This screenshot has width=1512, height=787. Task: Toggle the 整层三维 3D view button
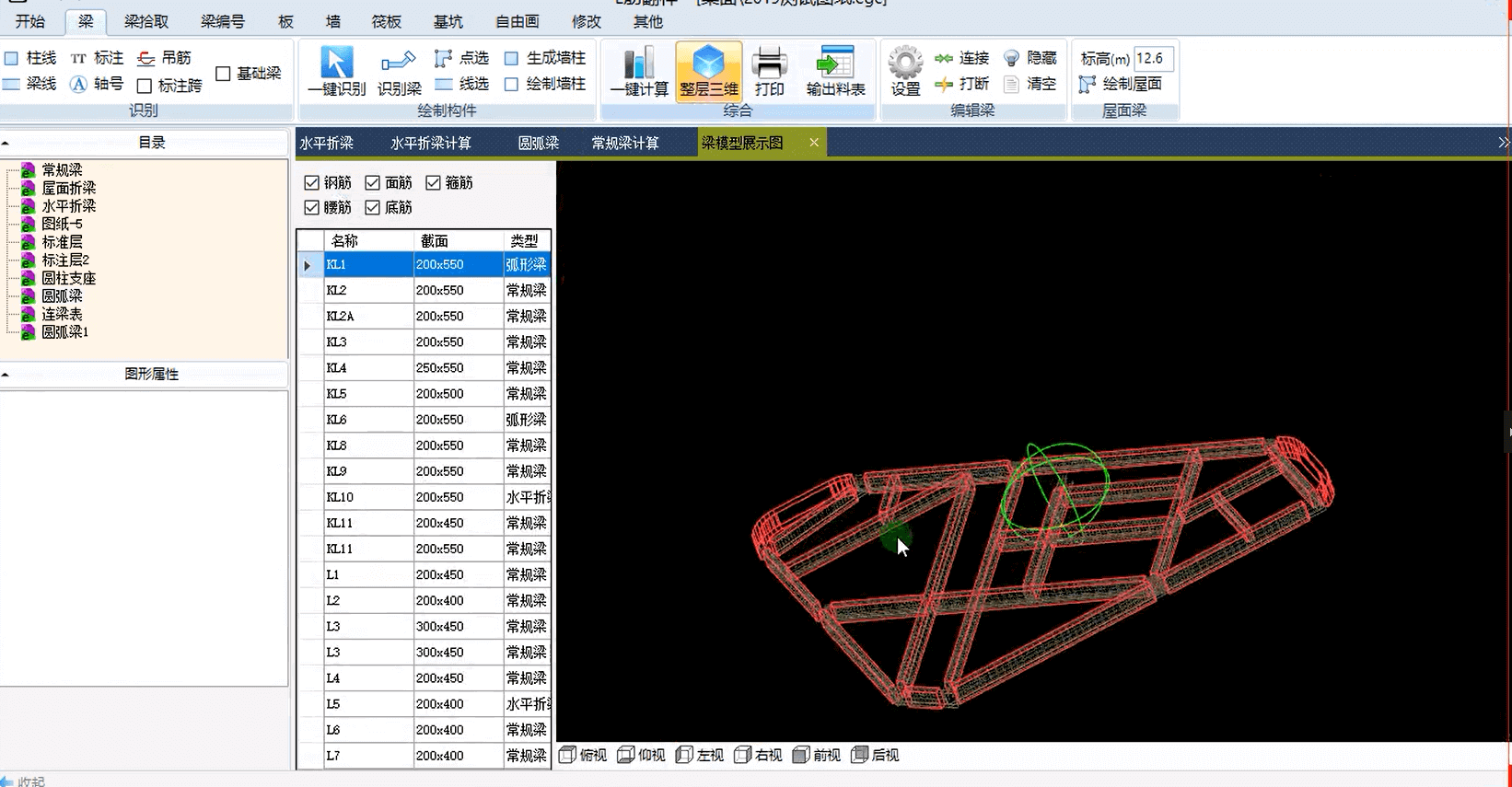708,64
